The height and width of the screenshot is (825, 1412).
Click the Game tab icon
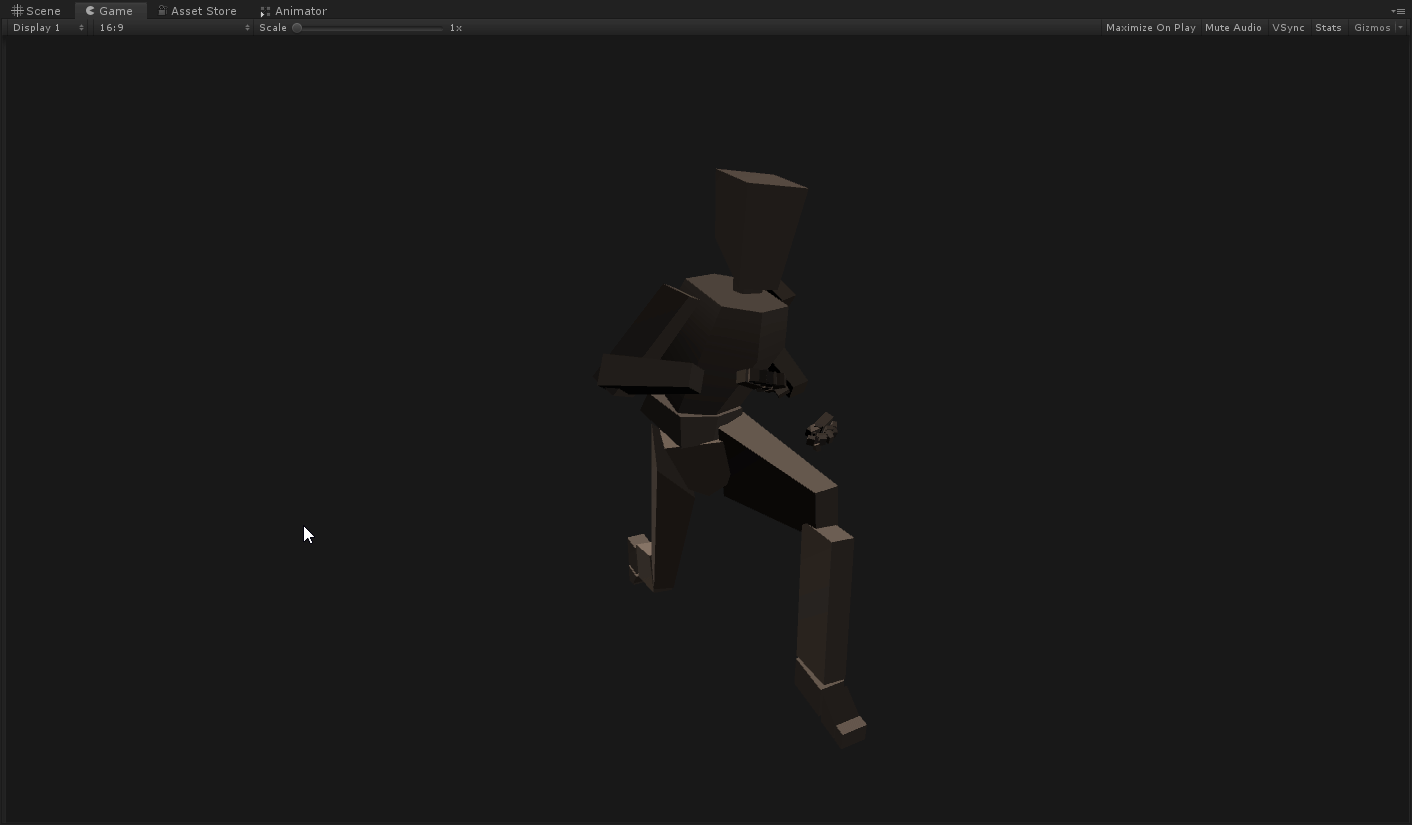tap(90, 11)
